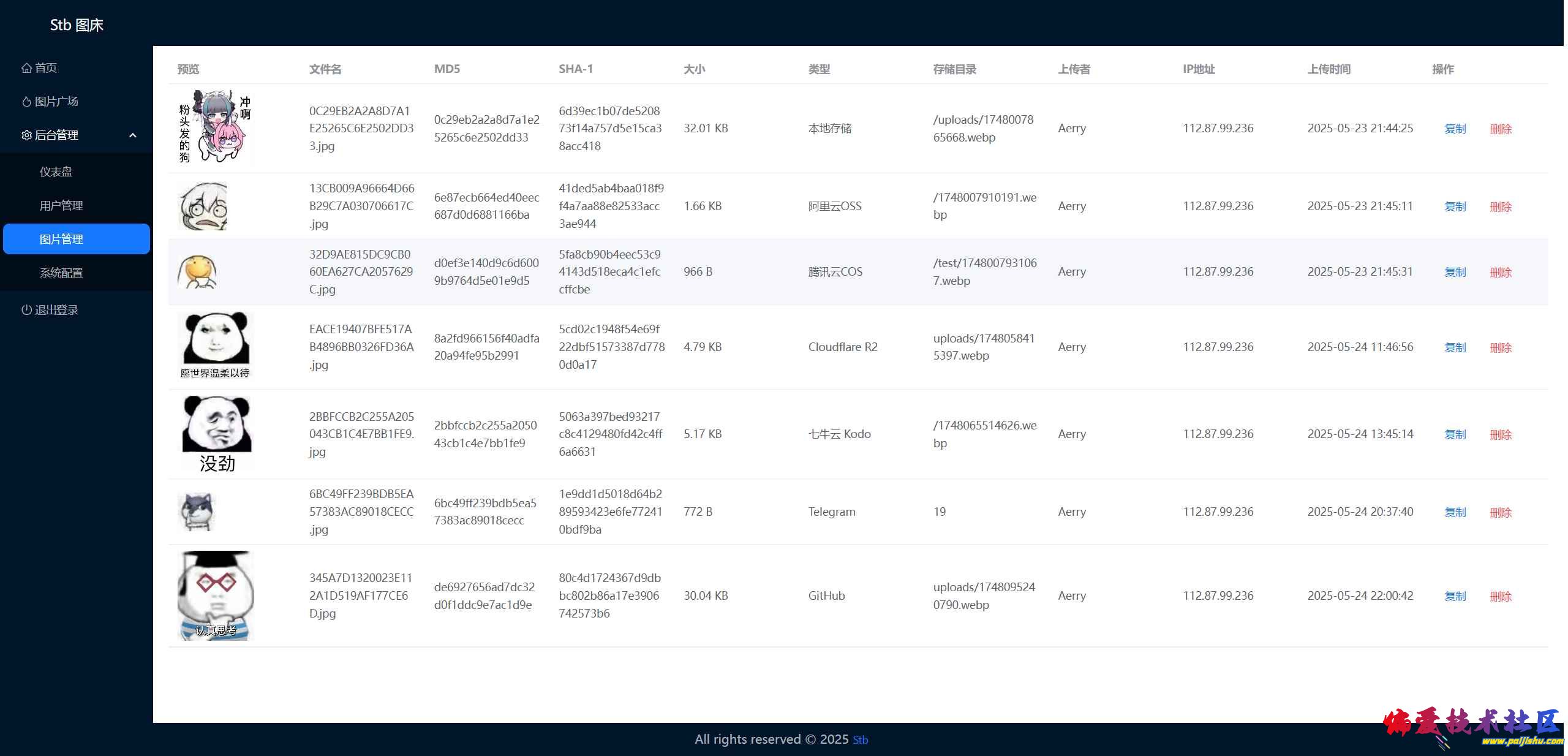Image resolution: width=1568 pixels, height=756 pixels.
Task: Open 用户管理 menu item
Action: (x=61, y=206)
